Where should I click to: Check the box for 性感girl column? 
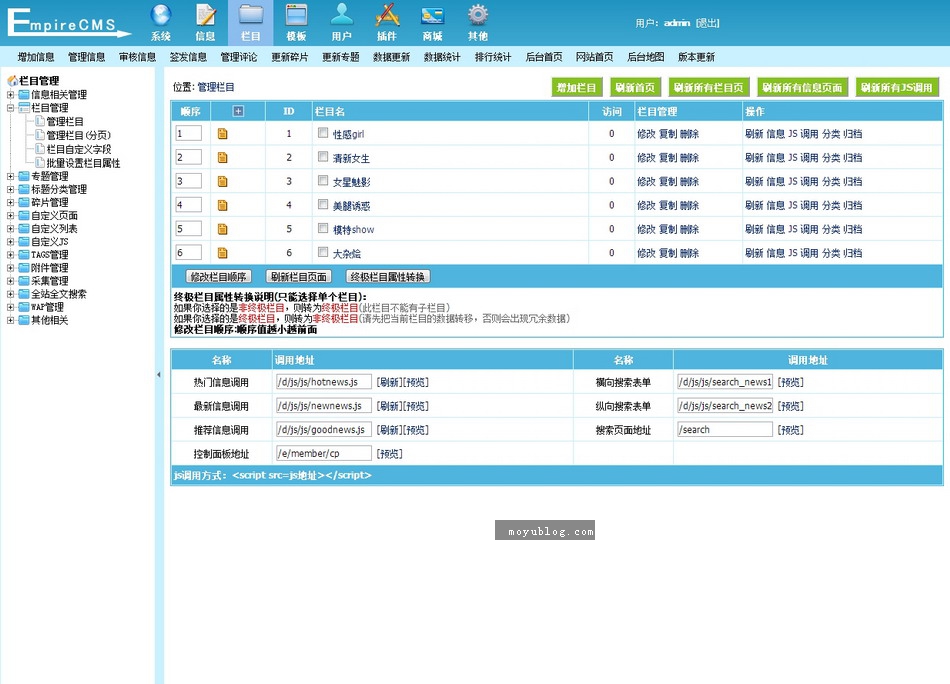(323, 133)
